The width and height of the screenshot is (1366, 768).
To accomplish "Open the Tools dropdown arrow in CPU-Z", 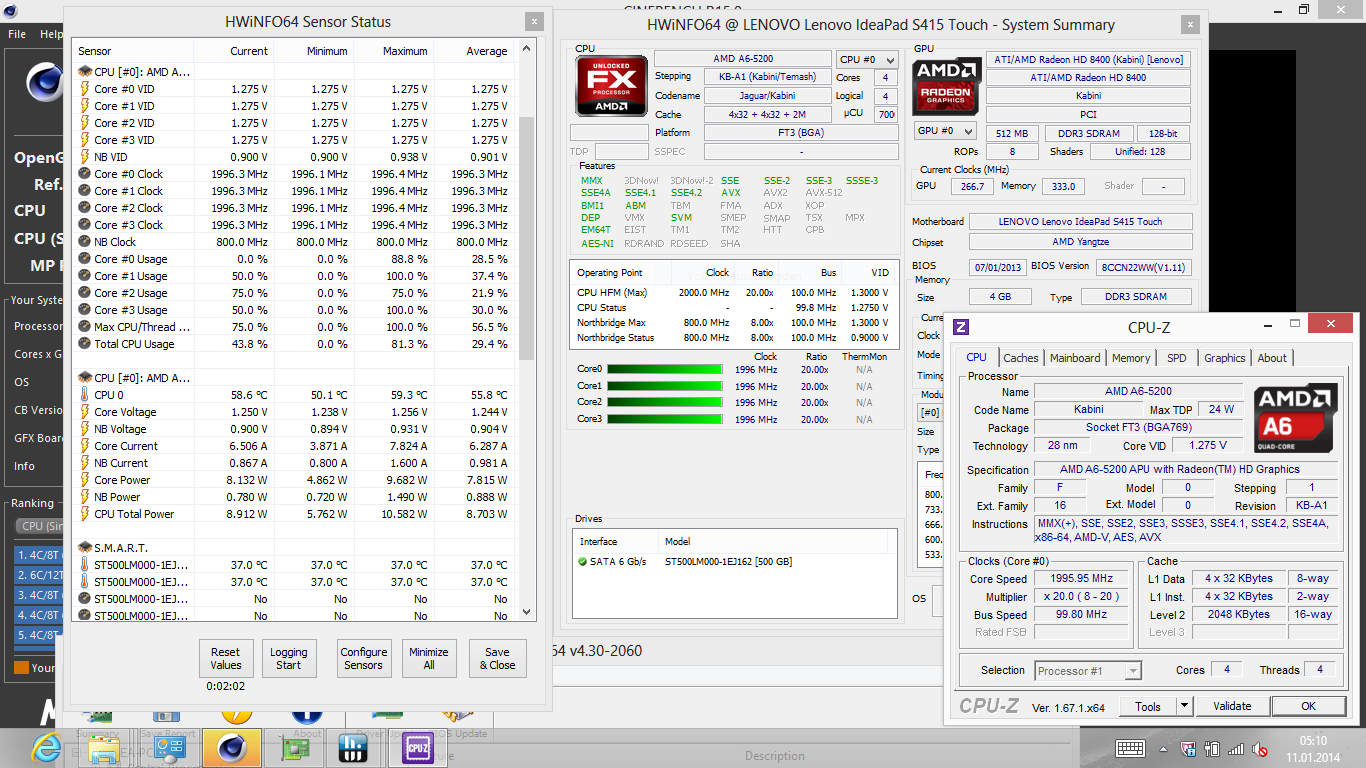I will pyautogui.click(x=1185, y=706).
